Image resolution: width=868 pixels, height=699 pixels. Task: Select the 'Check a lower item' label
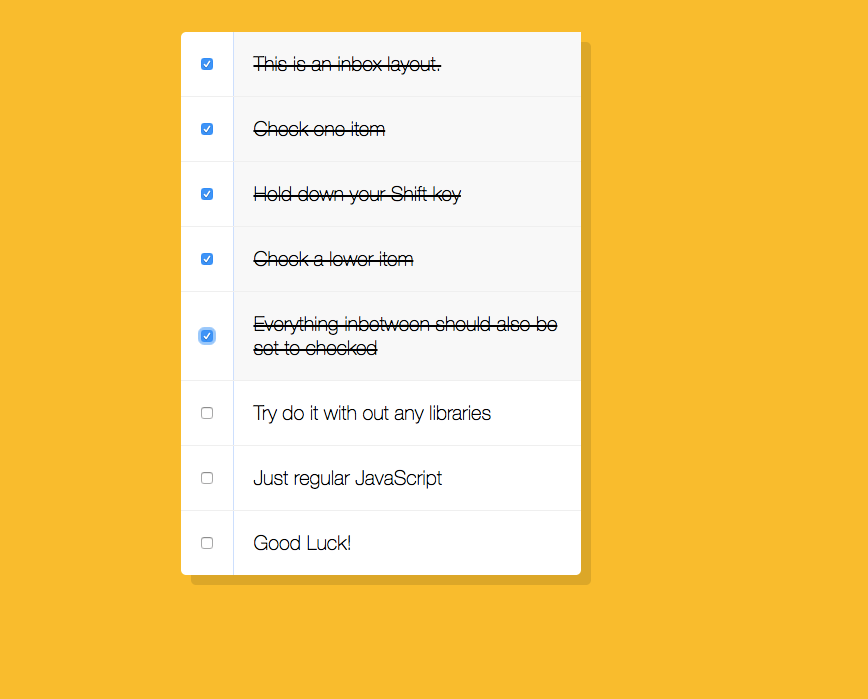(333, 259)
